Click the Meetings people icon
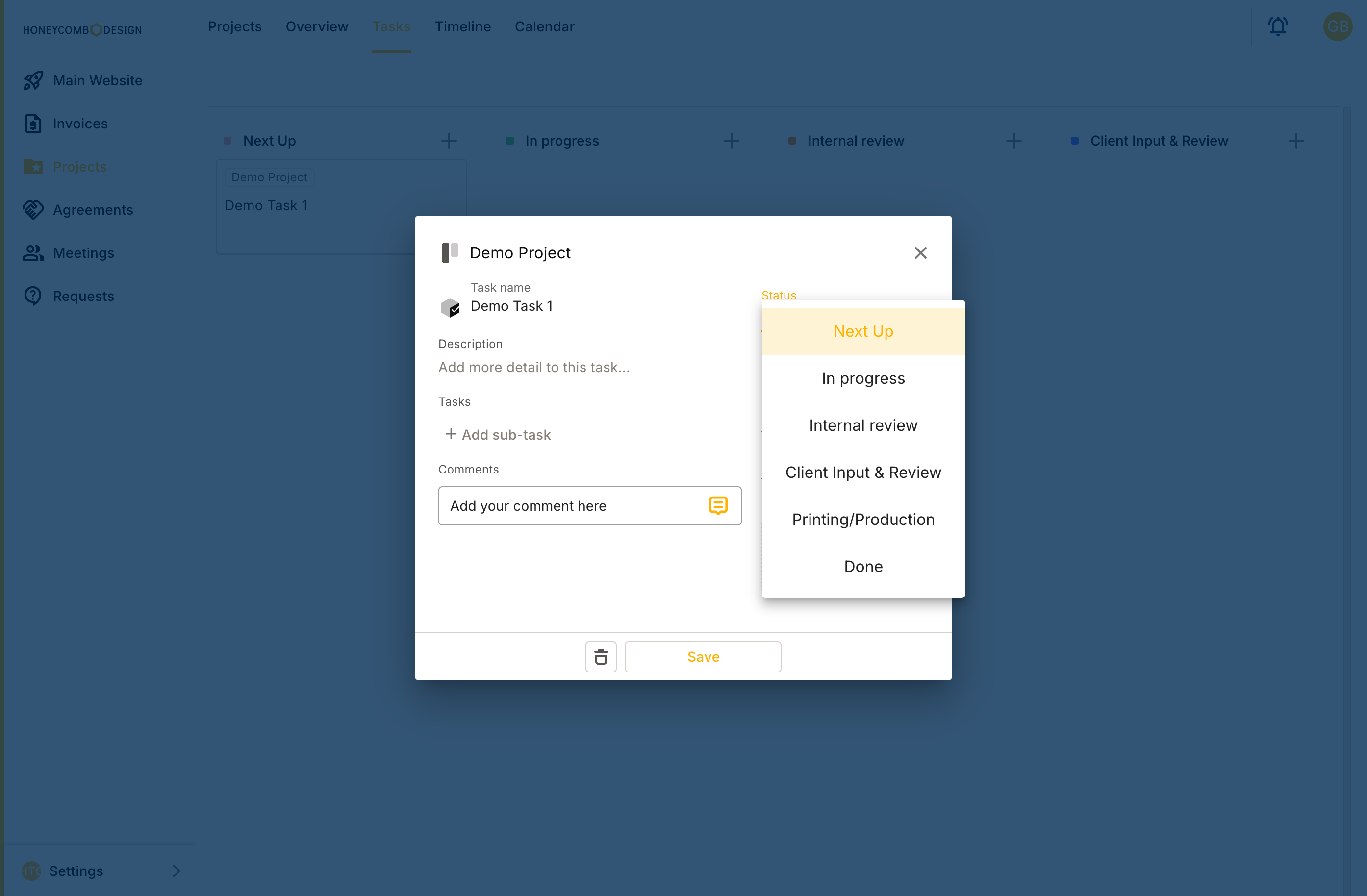This screenshot has height=896, width=1367. [33, 253]
